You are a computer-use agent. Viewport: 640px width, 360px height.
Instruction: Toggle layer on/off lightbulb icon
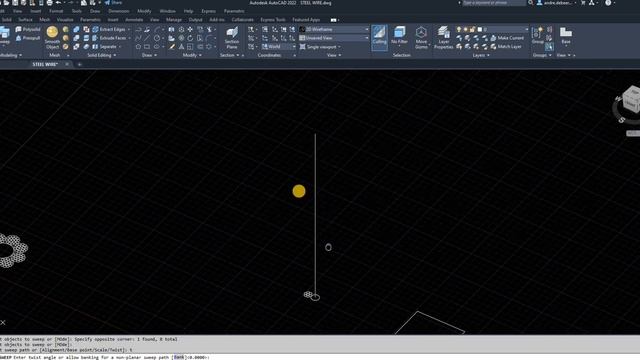pyautogui.click(x=459, y=29)
